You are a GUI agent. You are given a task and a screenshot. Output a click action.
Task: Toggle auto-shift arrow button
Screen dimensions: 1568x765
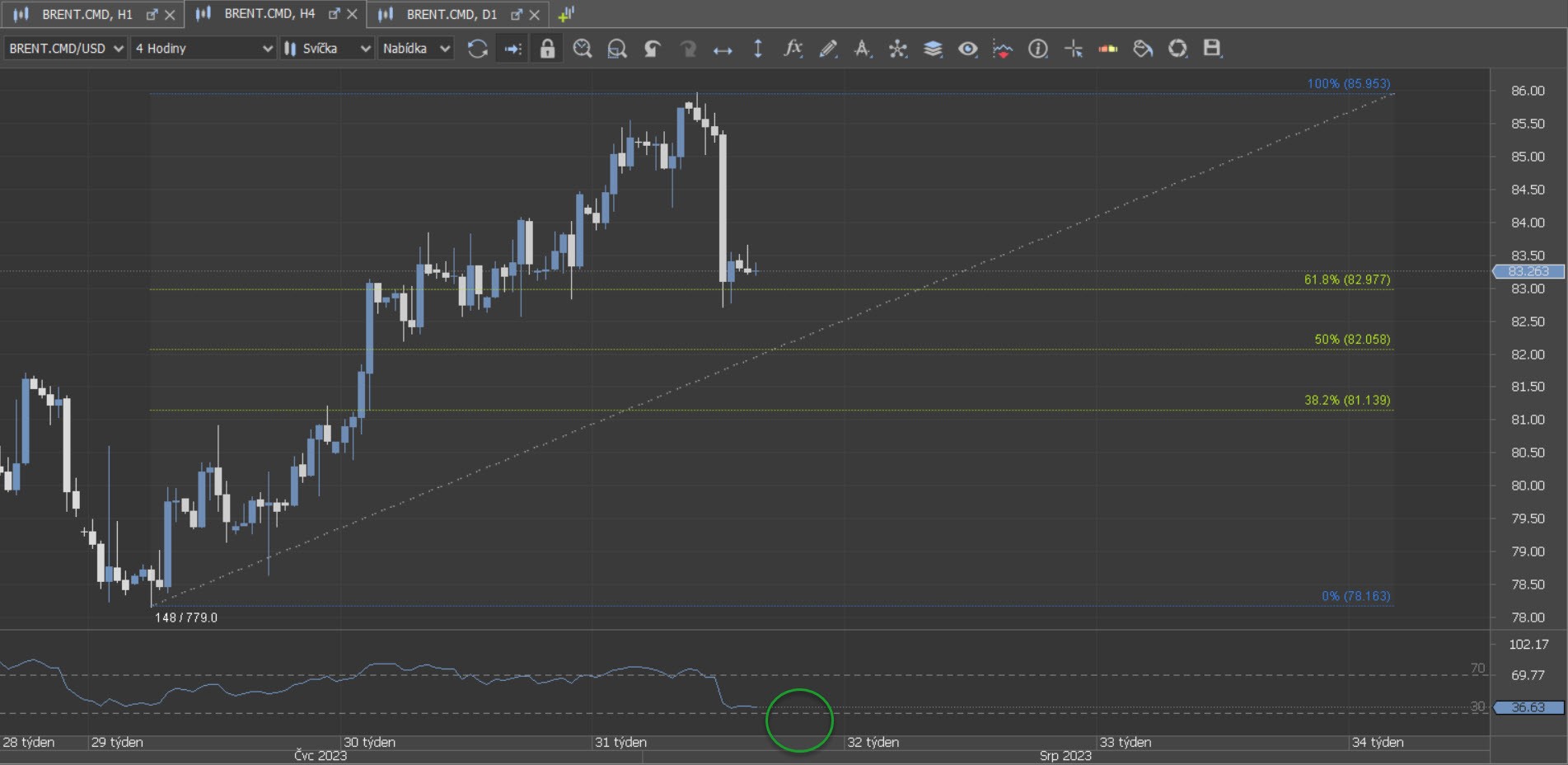click(x=513, y=49)
